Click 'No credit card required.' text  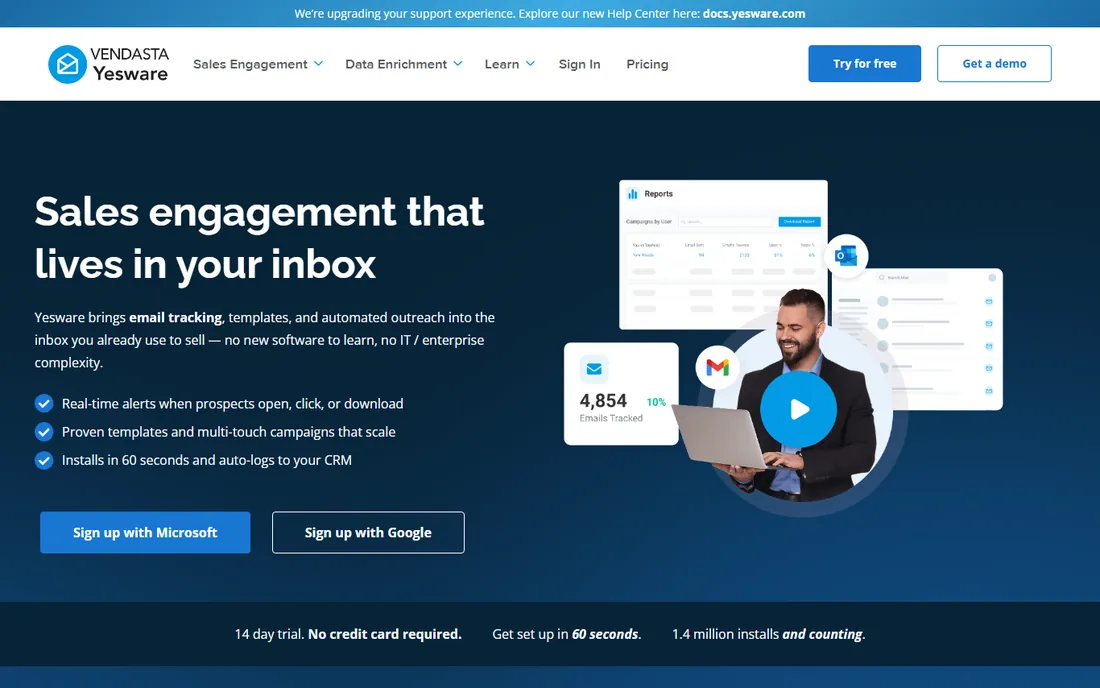pos(384,634)
